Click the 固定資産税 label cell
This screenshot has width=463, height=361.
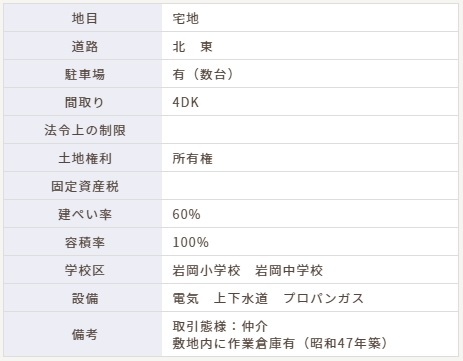[85, 186]
